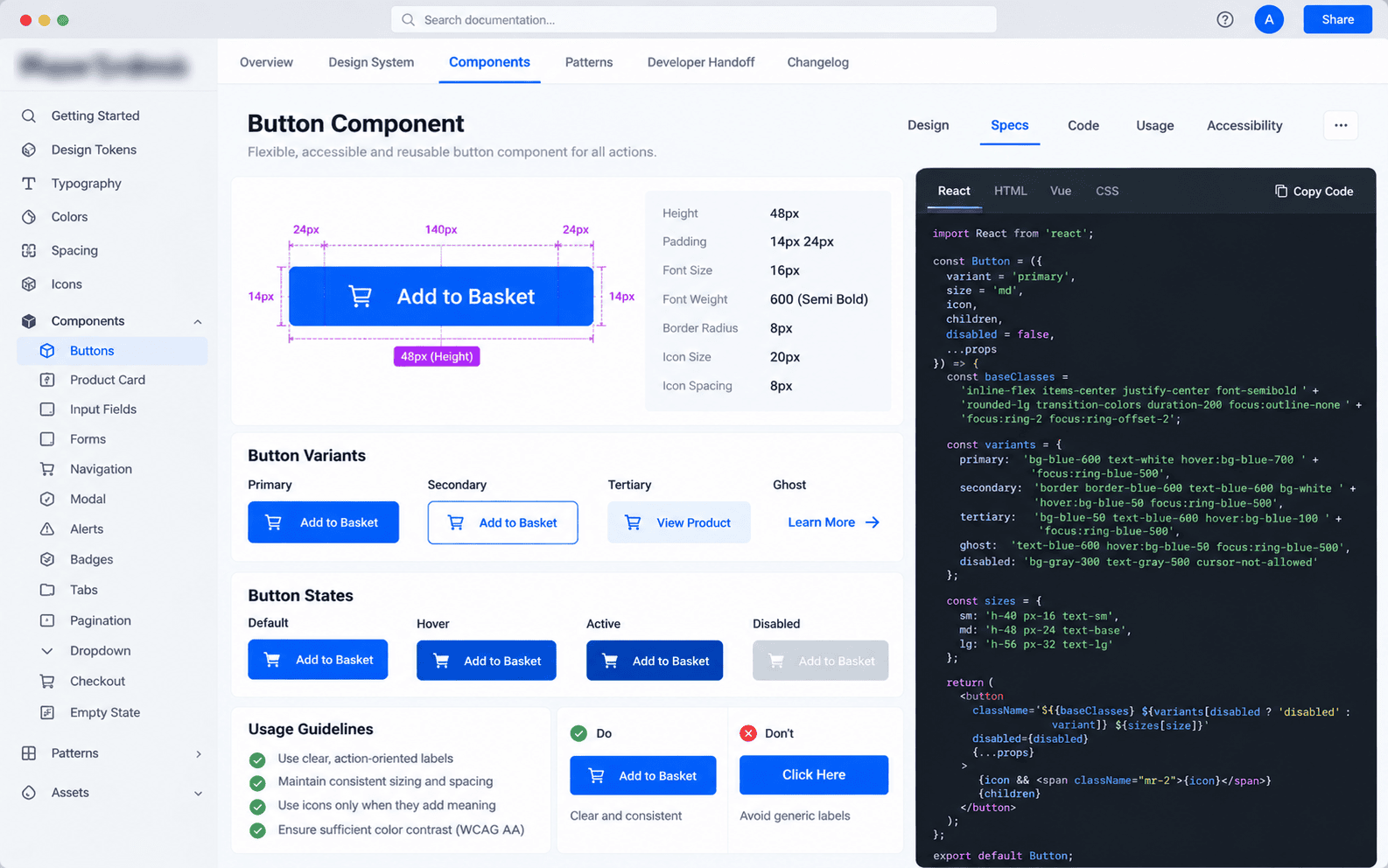The height and width of the screenshot is (868, 1388).
Task: Switch to the Components top tab
Action: pos(489,62)
